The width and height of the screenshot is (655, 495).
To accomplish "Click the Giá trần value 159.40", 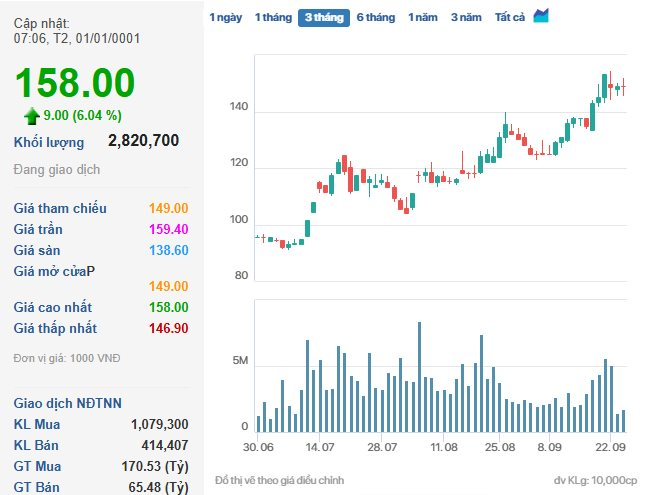I will (x=168, y=229).
